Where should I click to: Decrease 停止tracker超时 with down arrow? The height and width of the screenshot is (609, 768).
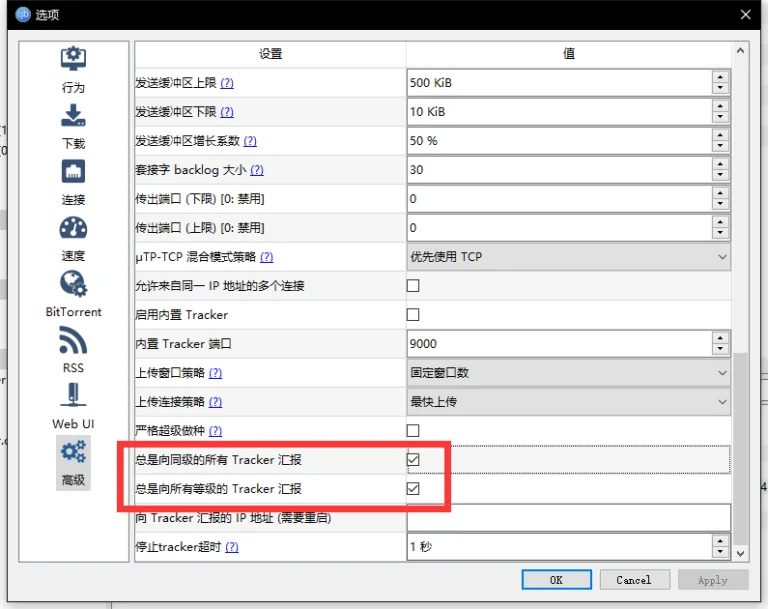pyautogui.click(x=720, y=552)
